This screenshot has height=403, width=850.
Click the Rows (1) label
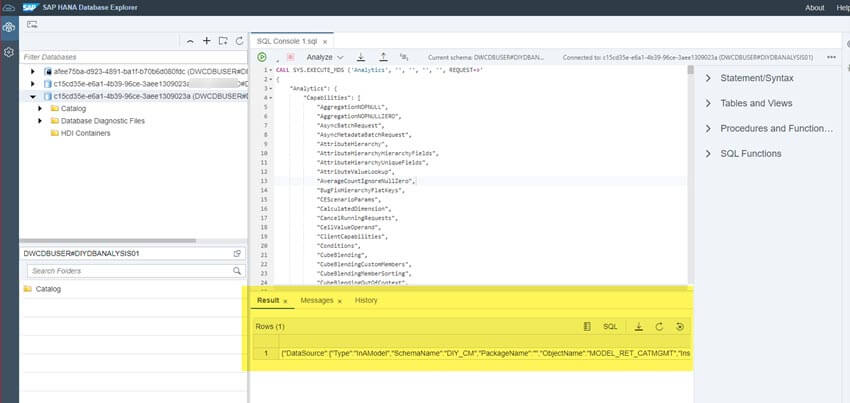tap(269, 327)
